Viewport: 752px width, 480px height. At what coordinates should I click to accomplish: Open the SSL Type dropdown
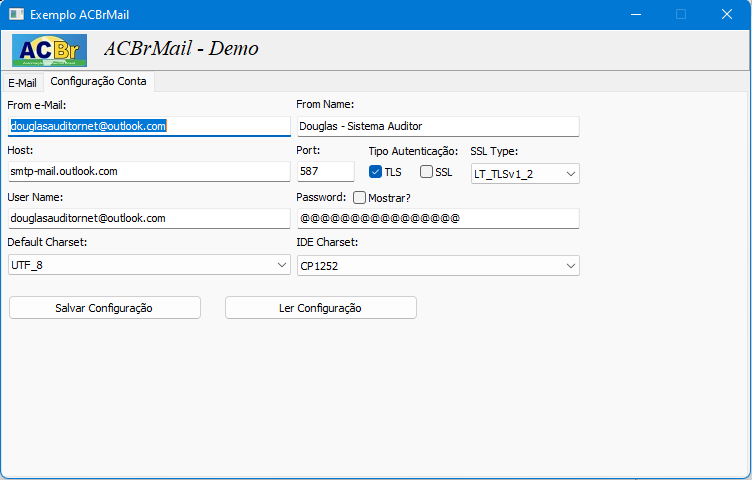[x=525, y=174]
